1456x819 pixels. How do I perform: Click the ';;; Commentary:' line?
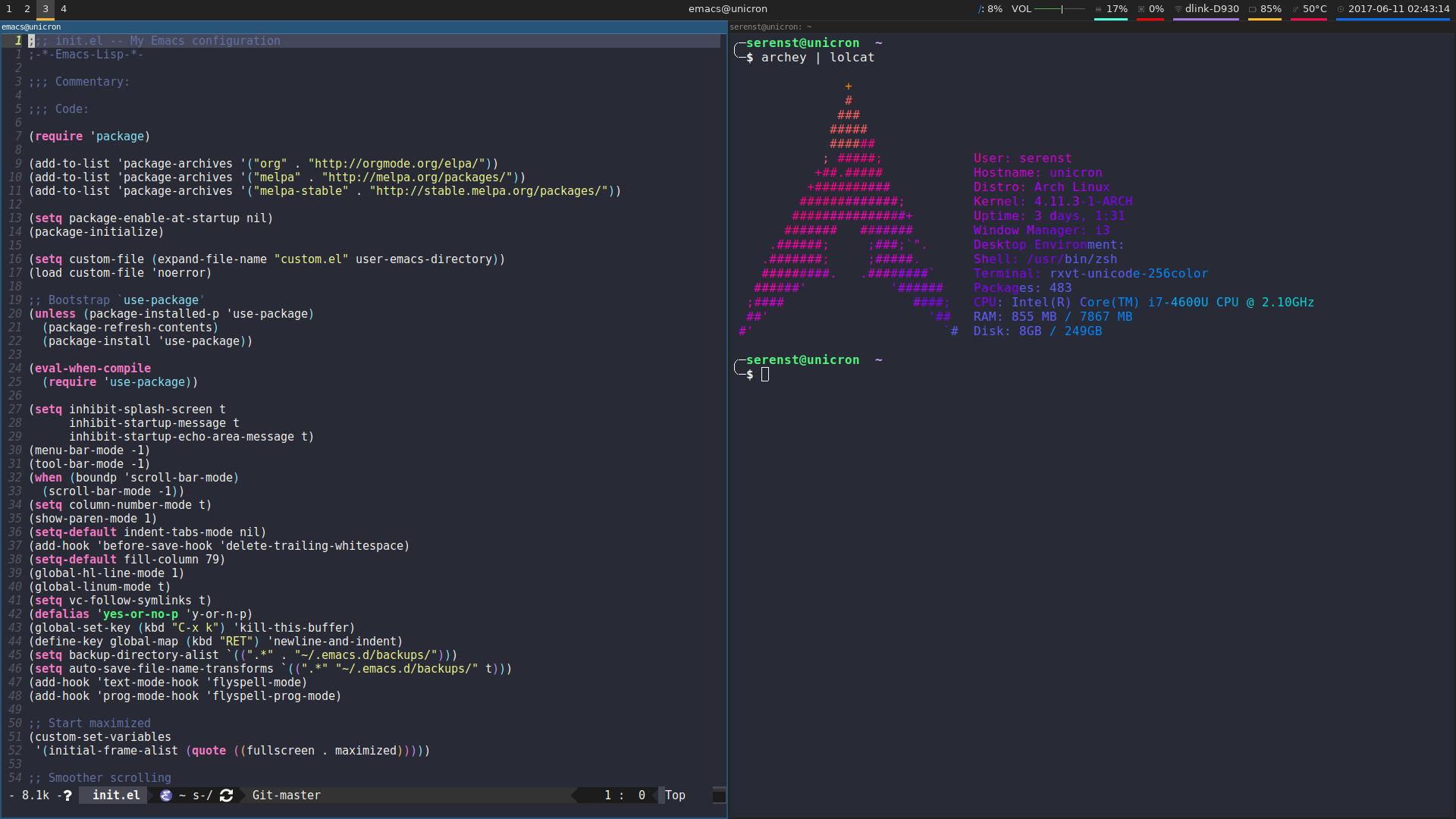click(79, 82)
